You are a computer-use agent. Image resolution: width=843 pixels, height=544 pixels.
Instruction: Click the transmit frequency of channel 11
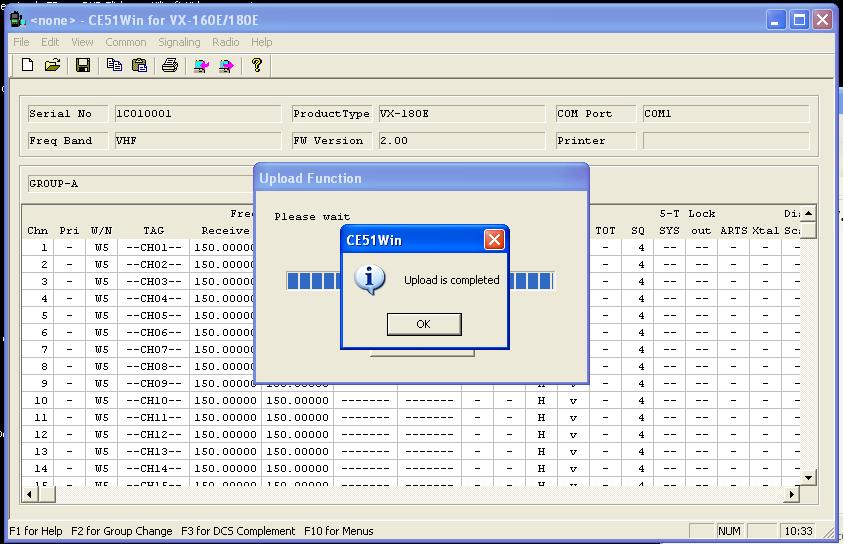coord(297,418)
